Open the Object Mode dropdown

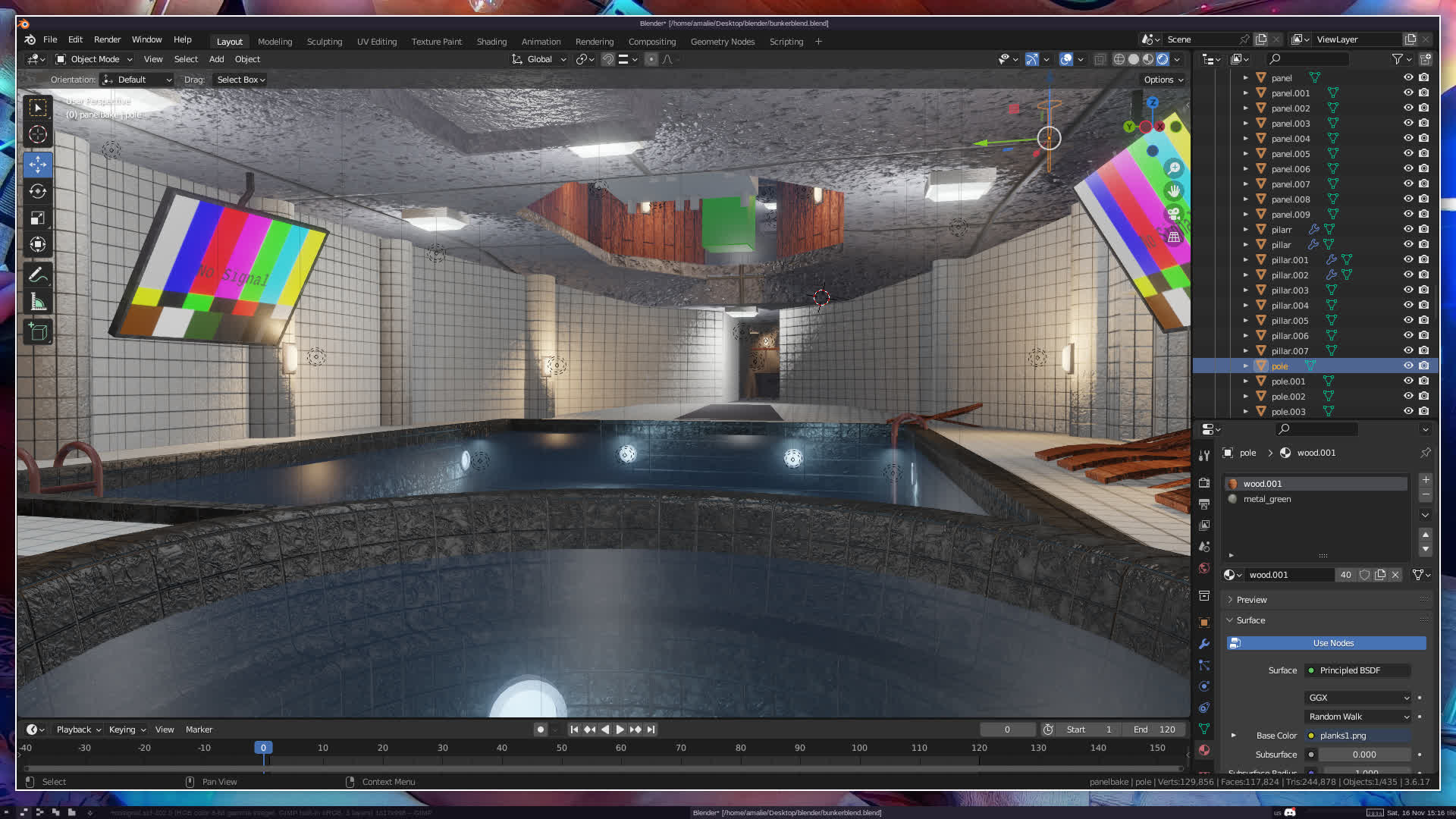pos(95,59)
